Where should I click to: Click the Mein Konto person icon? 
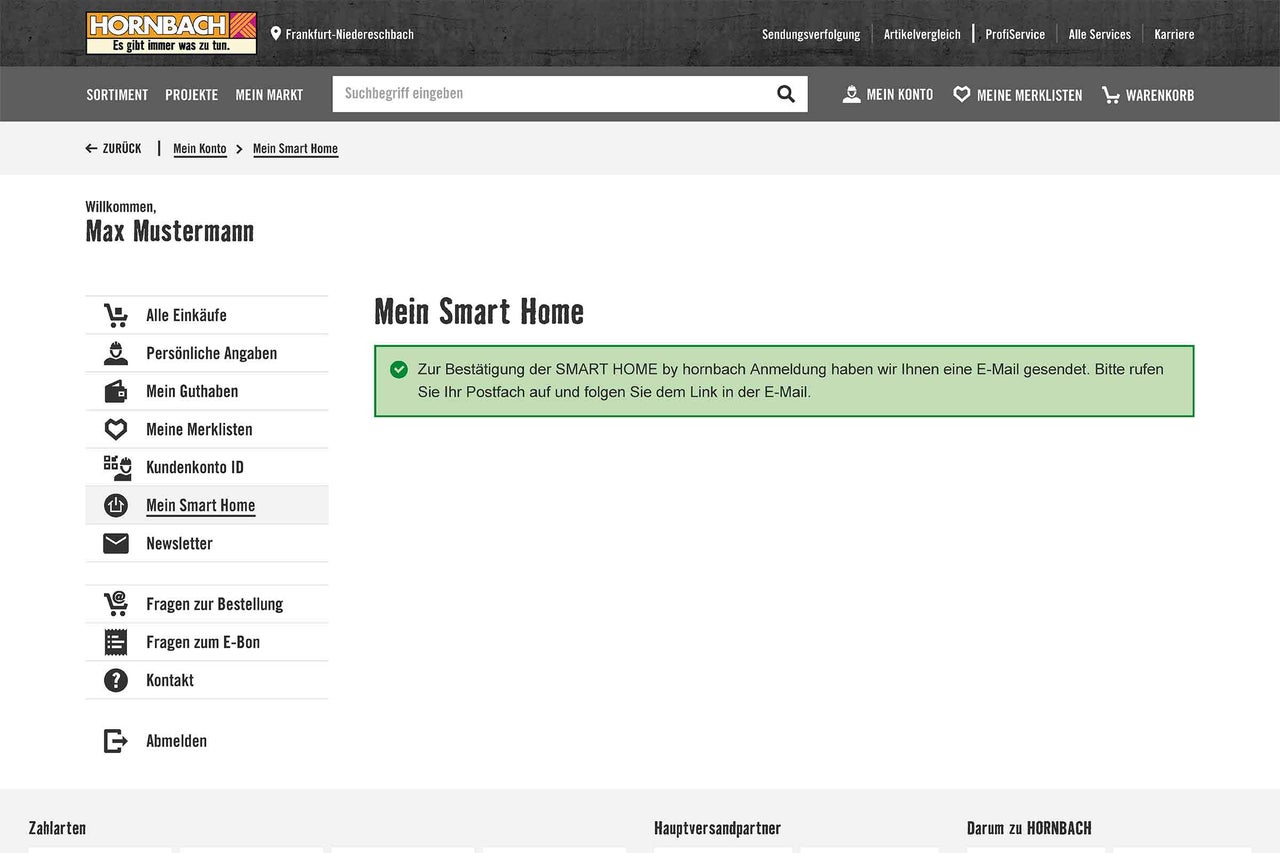(x=851, y=94)
